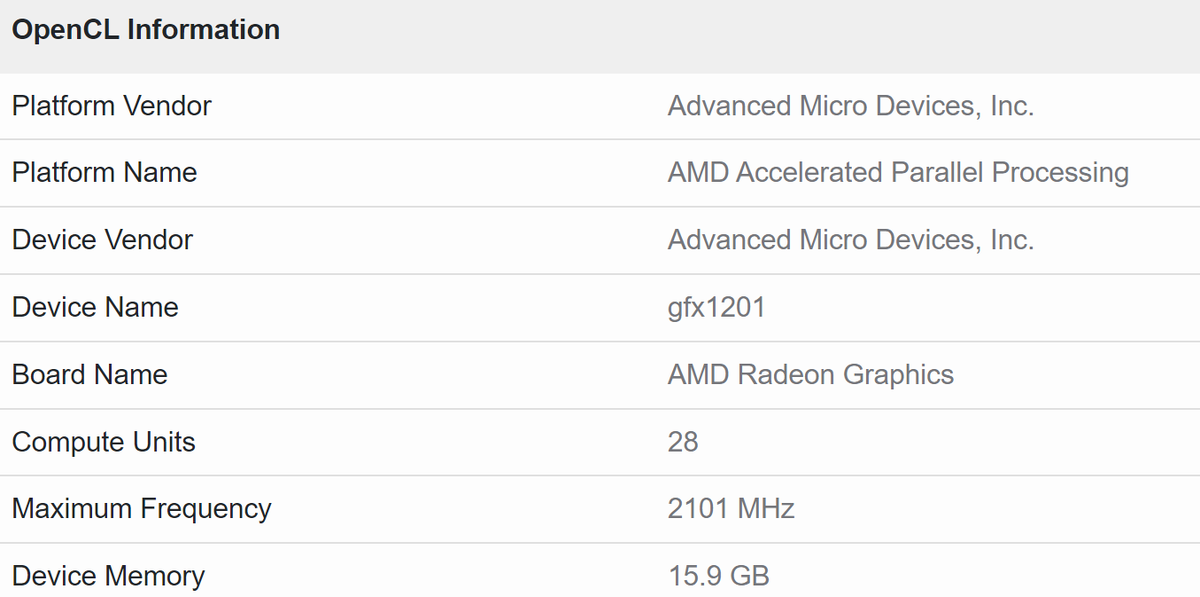Click the Platform Vendor row label
The height and width of the screenshot is (597, 1200).
(x=112, y=106)
